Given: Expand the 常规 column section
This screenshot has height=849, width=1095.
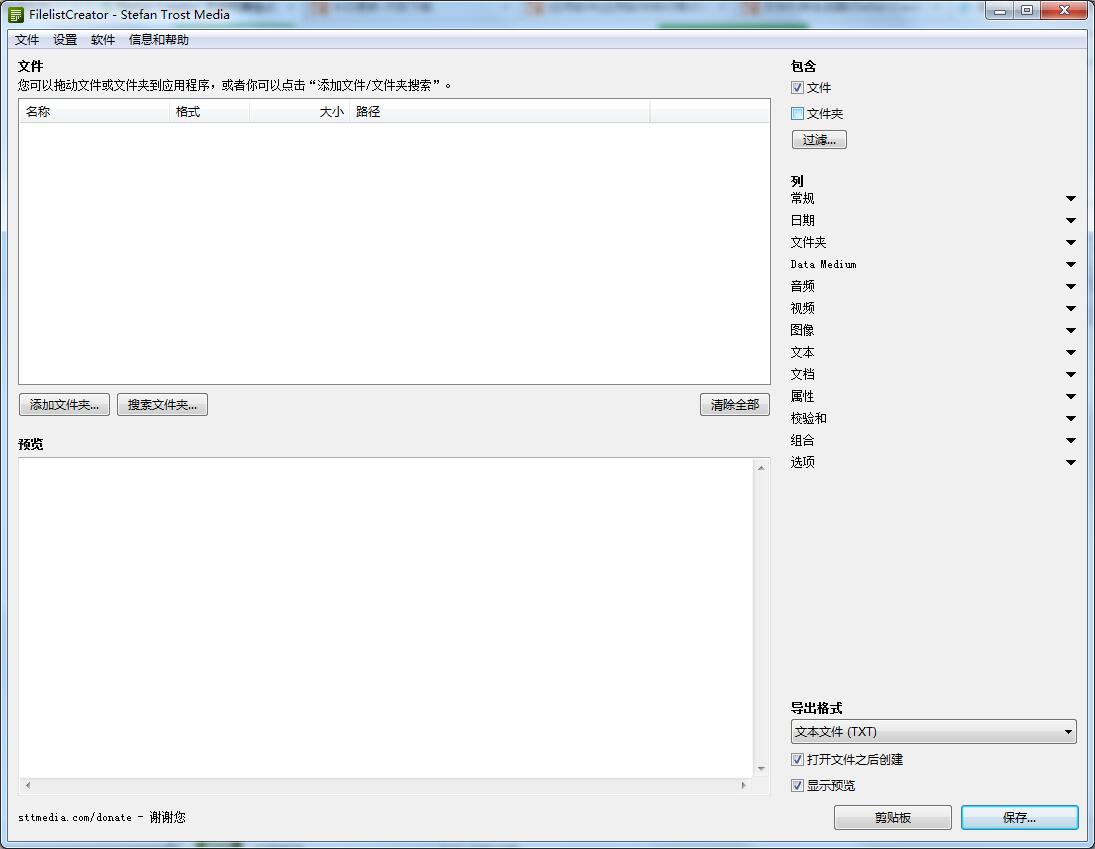Looking at the screenshot, I should 1070,198.
